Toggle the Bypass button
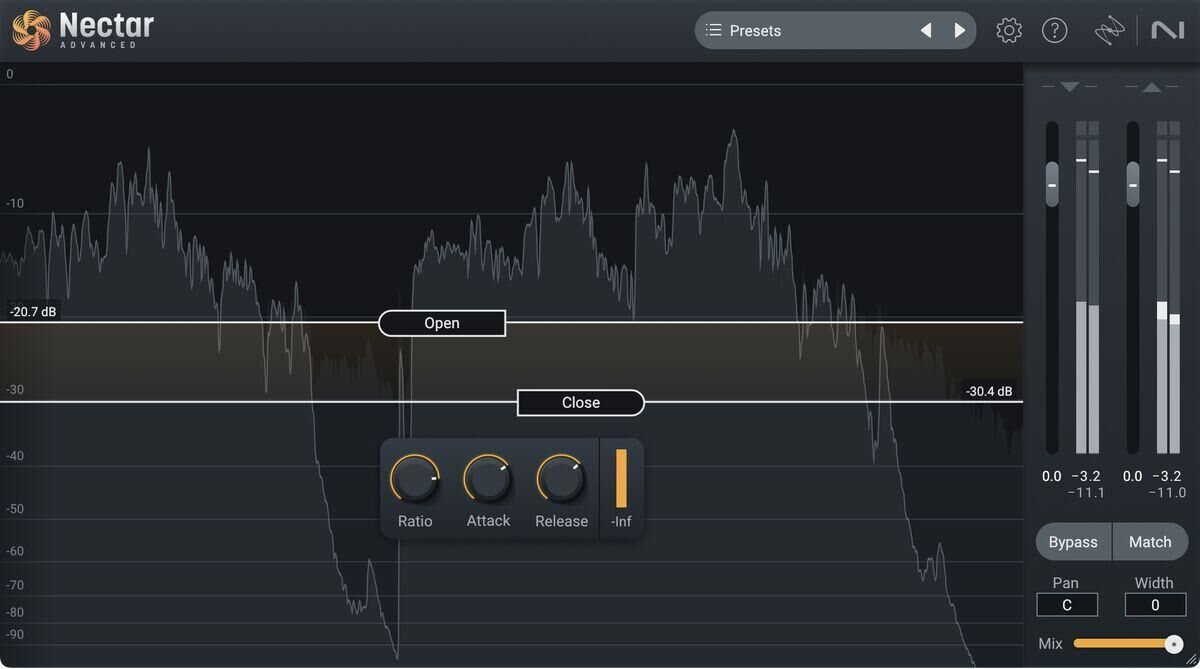This screenshot has height=669, width=1200. click(1073, 542)
